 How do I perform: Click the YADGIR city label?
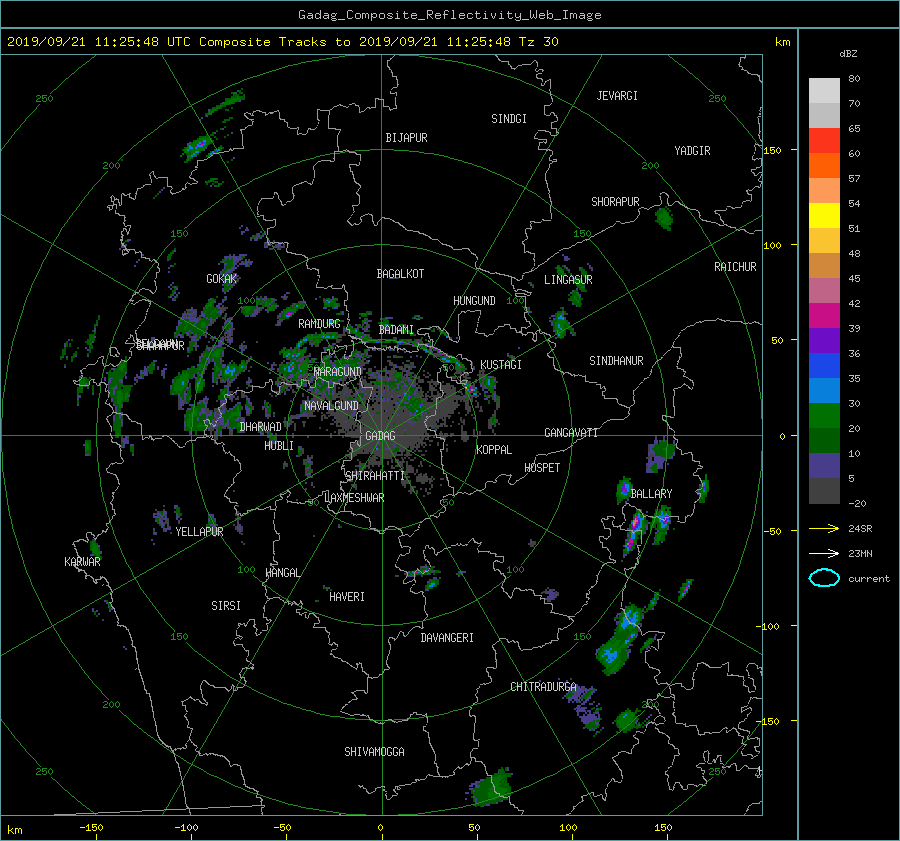pos(692,151)
